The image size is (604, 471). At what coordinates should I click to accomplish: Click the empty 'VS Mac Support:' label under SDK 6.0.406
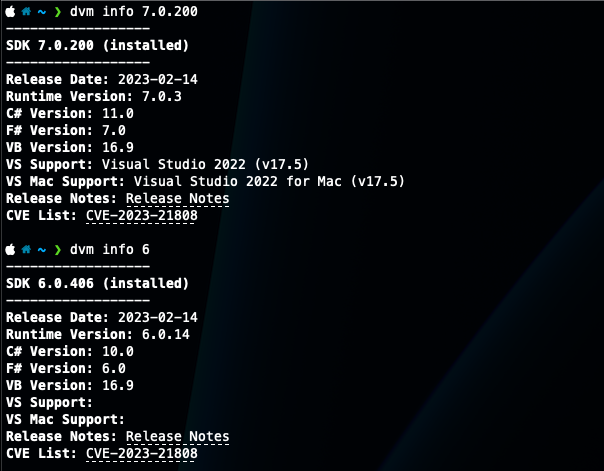[65, 419]
